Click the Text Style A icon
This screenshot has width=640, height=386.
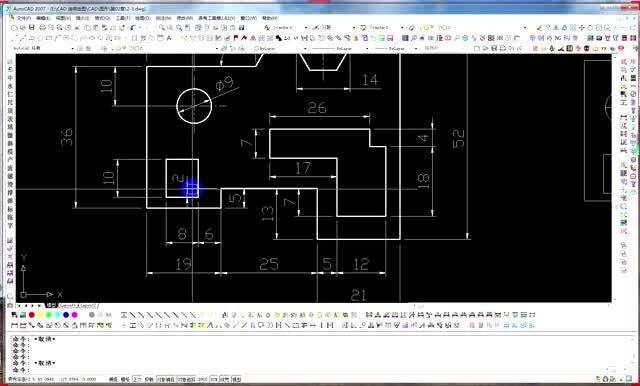267,28
